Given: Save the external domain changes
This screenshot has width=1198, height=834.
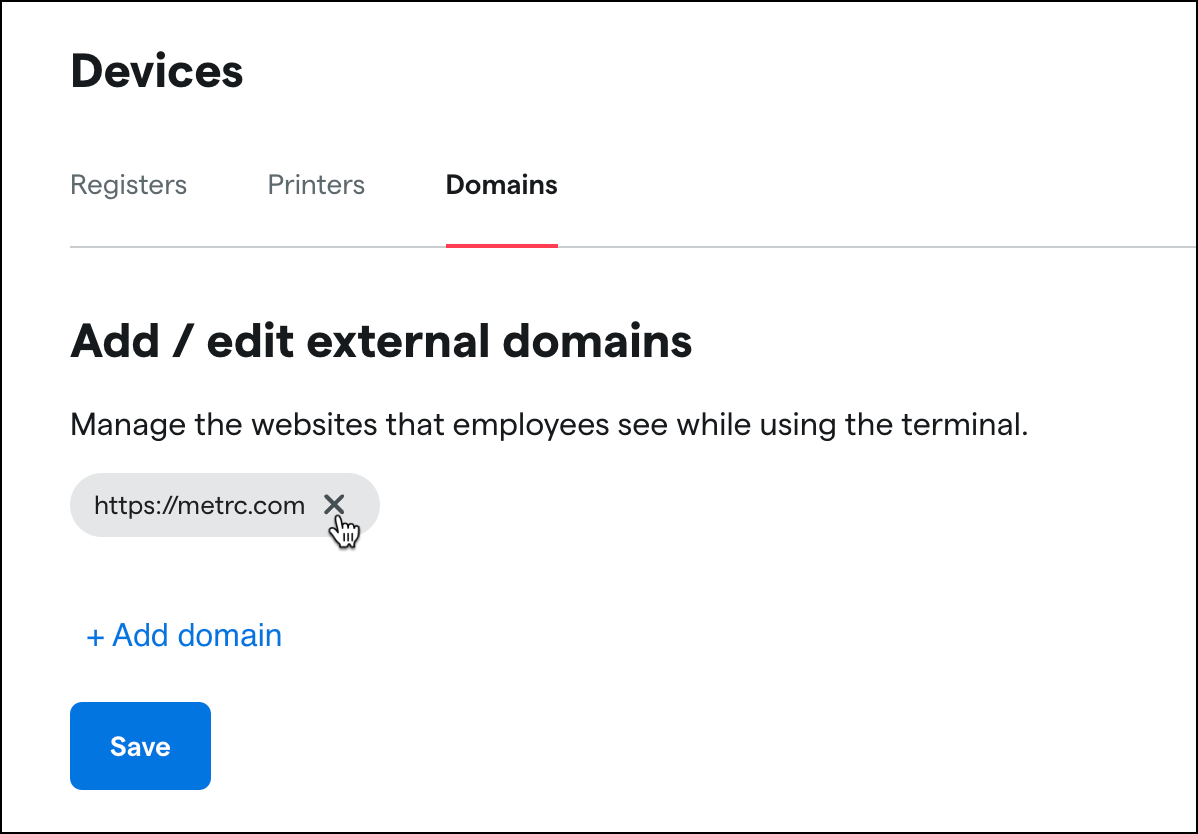Looking at the screenshot, I should pos(140,746).
